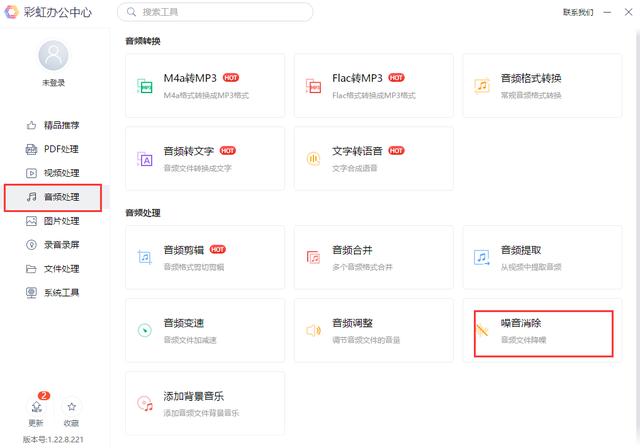
Task: Click the user avatar icon
Action: coord(53,55)
